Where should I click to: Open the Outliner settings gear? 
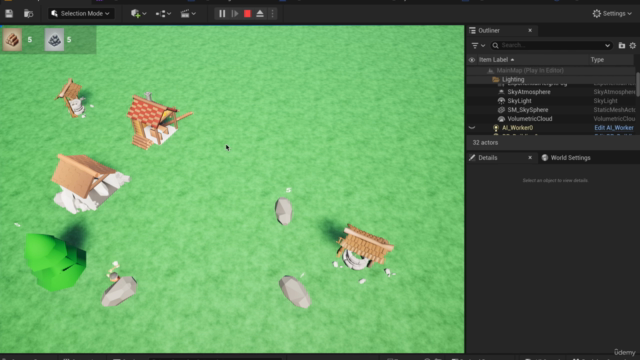coord(633,46)
